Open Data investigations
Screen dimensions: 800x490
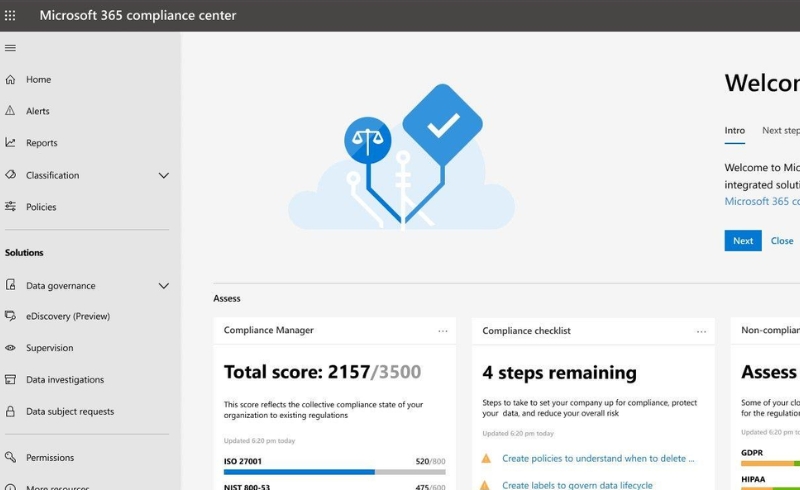click(65, 379)
